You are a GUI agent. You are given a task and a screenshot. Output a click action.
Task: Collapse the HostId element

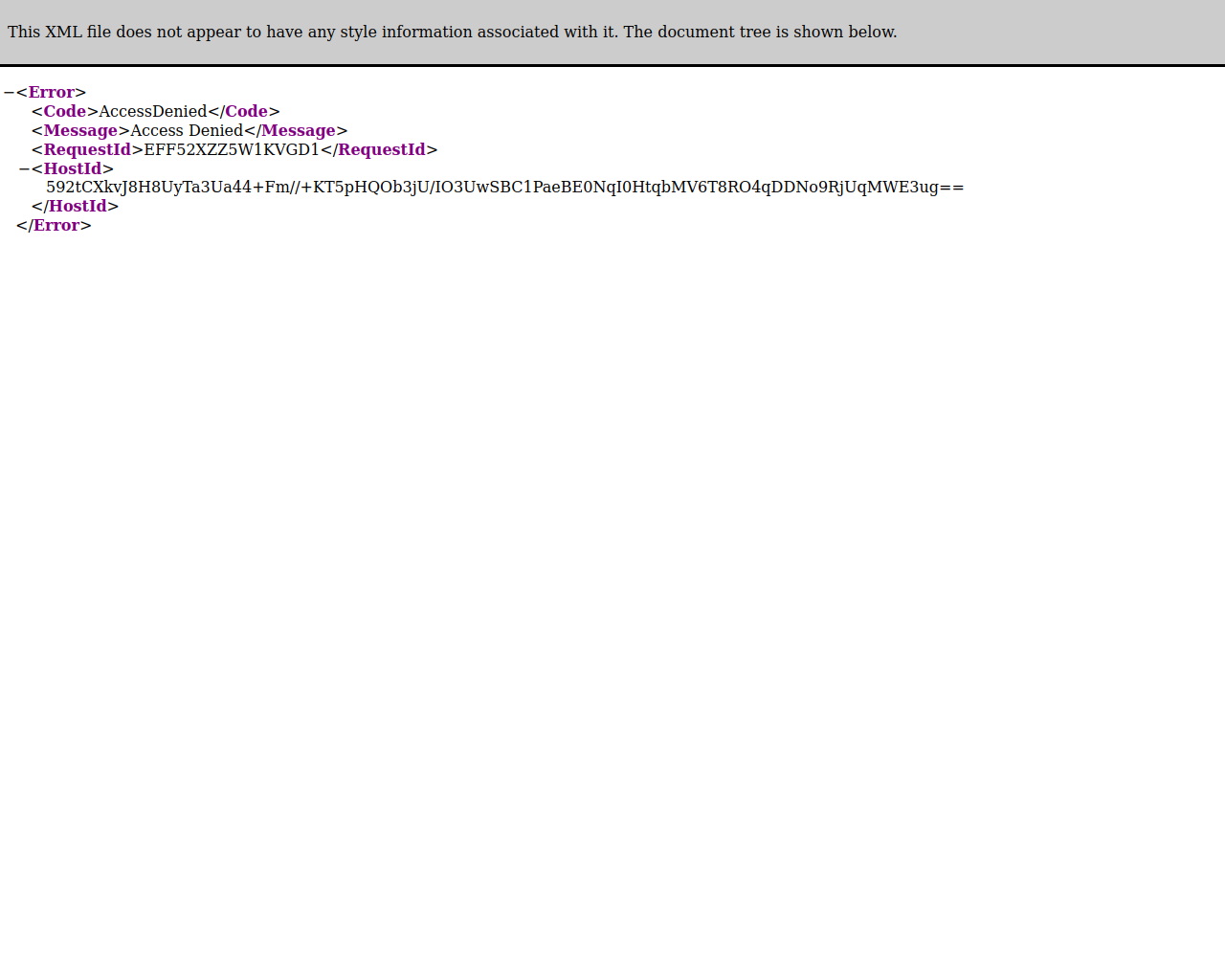[24, 169]
